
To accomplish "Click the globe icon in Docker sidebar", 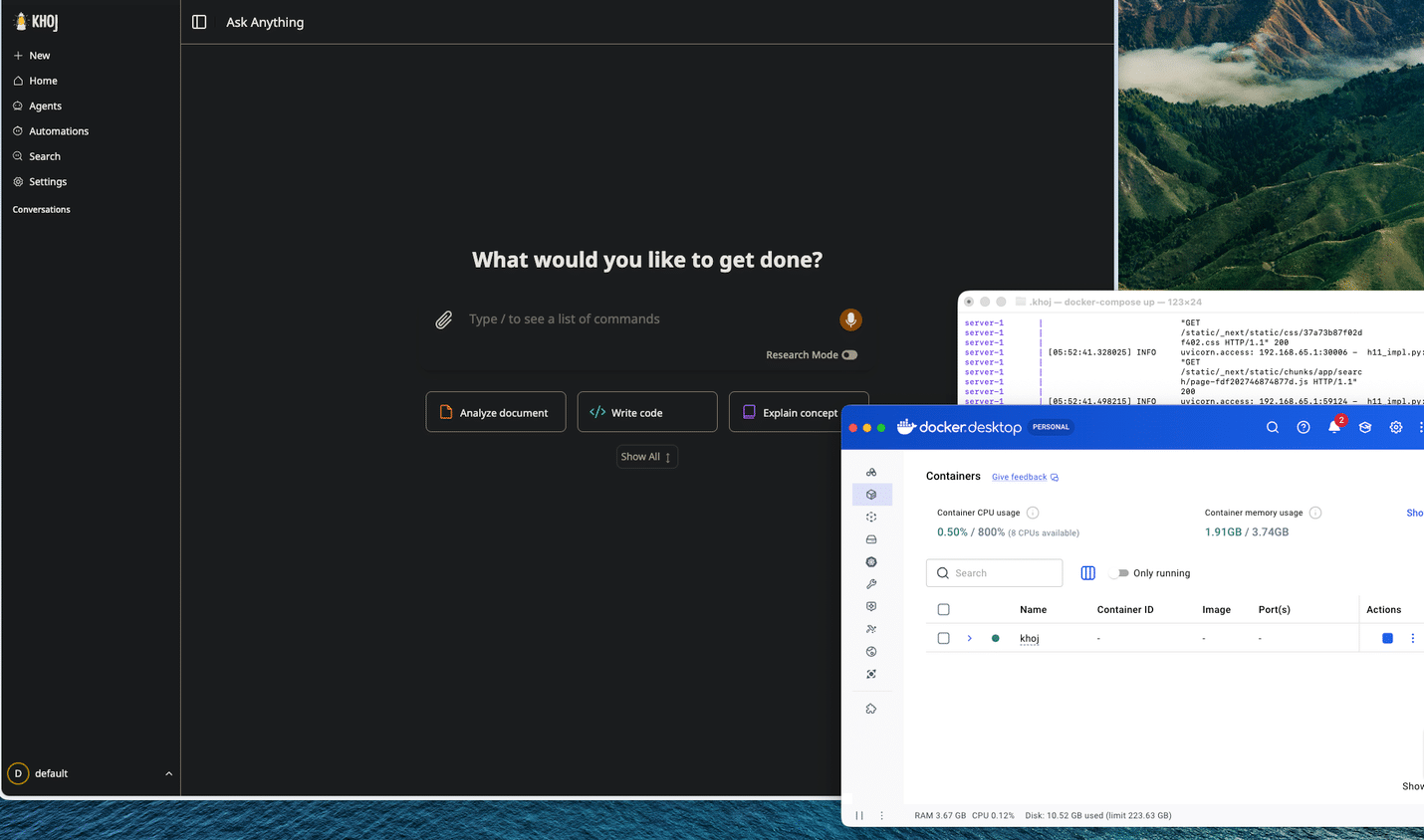I will [x=871, y=652].
